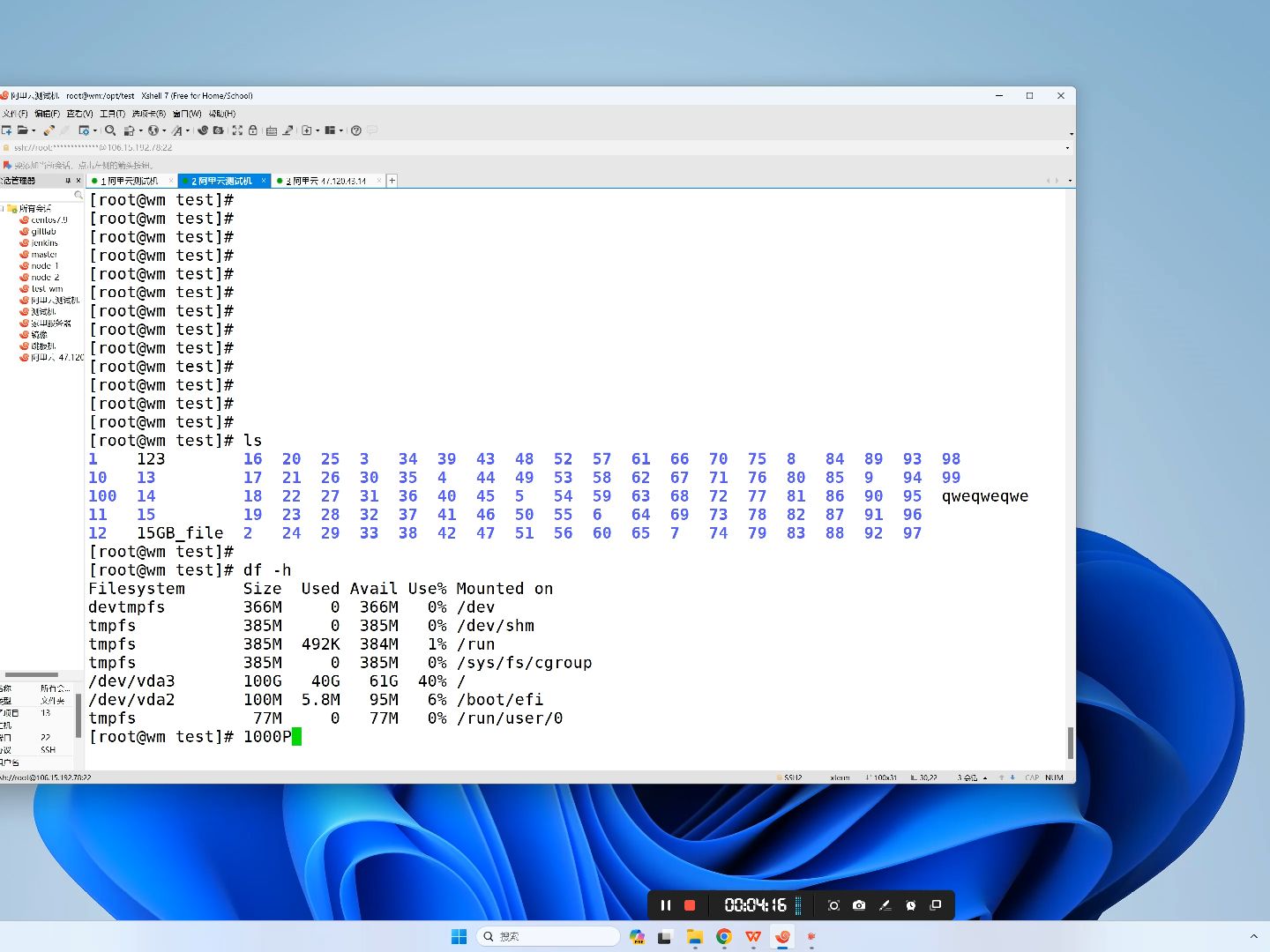Expand the address bar dropdown arrow

(1068, 148)
